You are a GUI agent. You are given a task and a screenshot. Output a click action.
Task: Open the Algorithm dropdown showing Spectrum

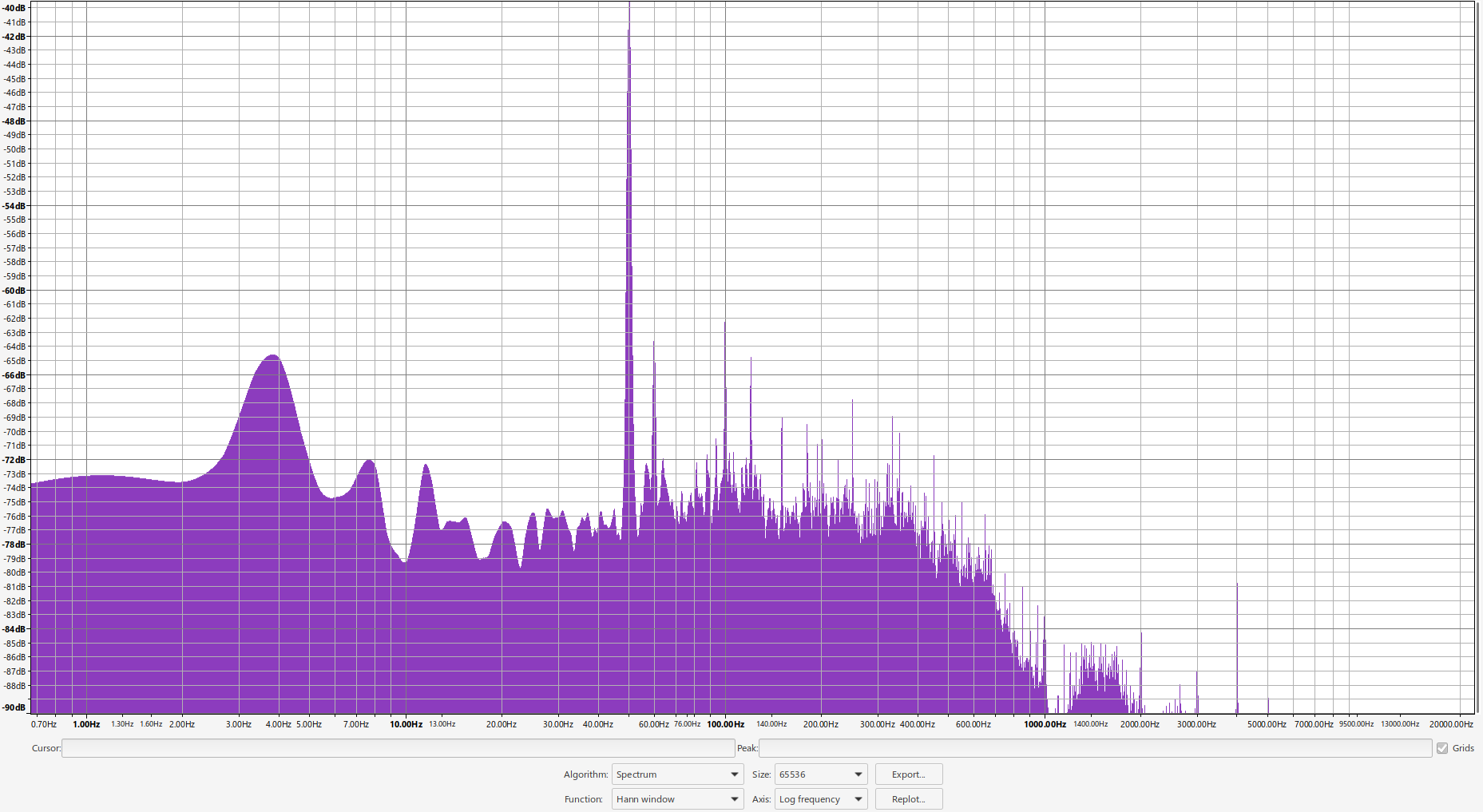point(676,774)
